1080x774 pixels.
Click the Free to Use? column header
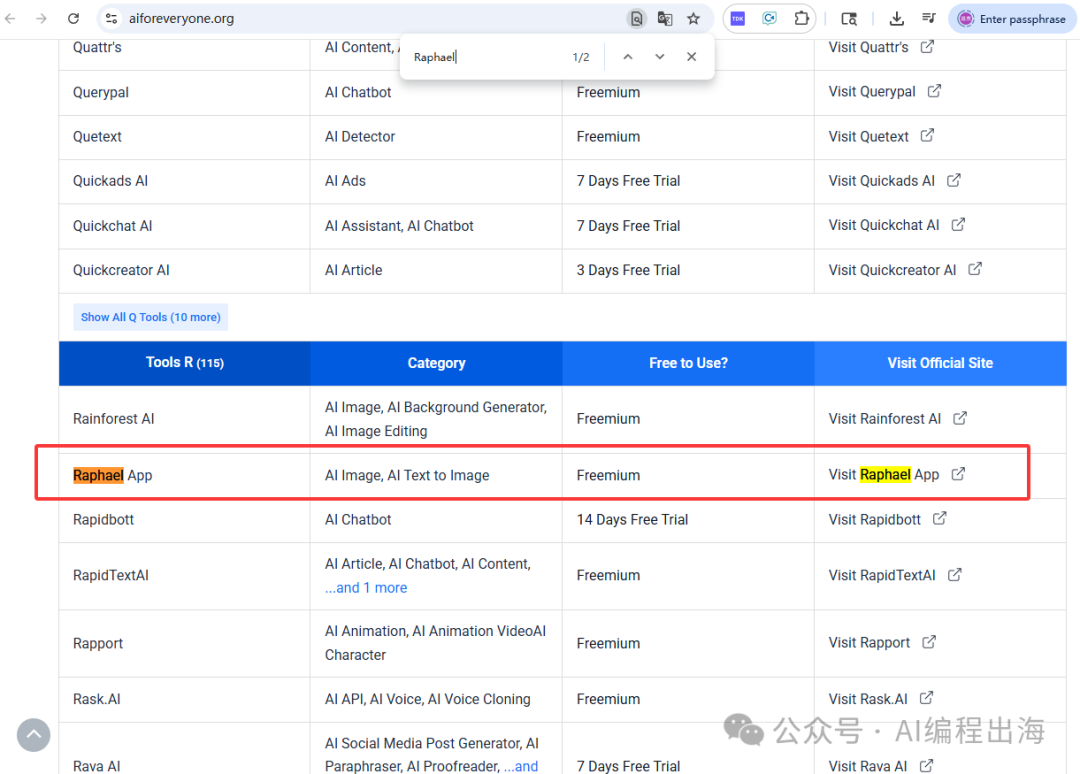688,363
